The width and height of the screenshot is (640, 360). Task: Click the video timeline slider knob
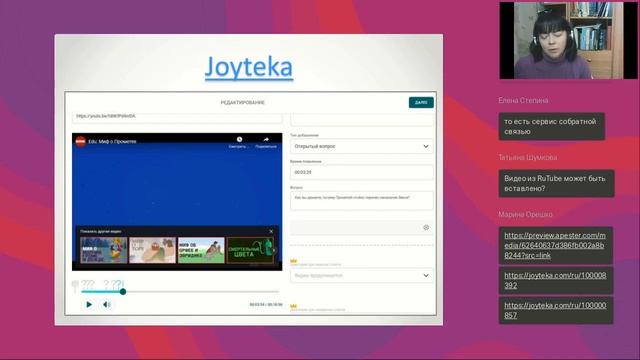(x=123, y=291)
